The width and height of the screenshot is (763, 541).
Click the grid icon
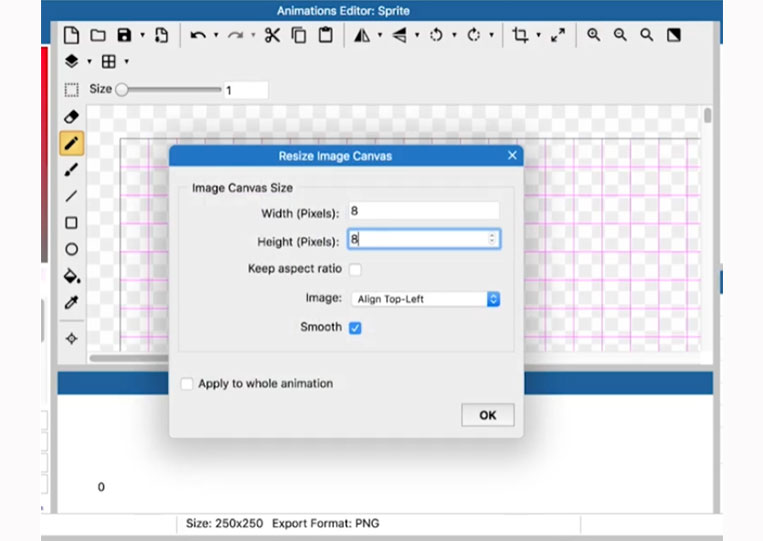point(109,61)
